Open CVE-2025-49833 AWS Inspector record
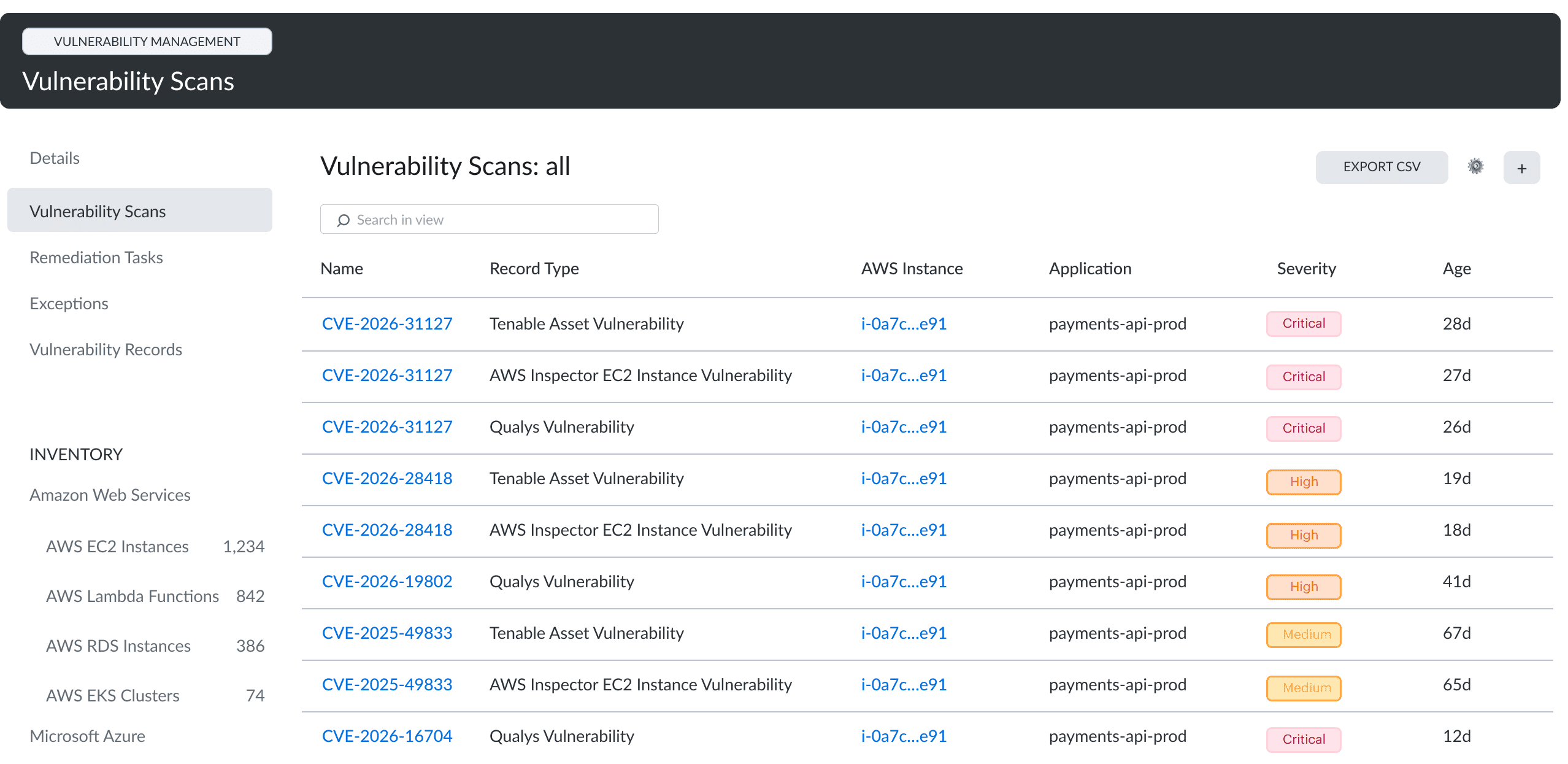Viewport: 1568px width, 764px height. (x=387, y=684)
